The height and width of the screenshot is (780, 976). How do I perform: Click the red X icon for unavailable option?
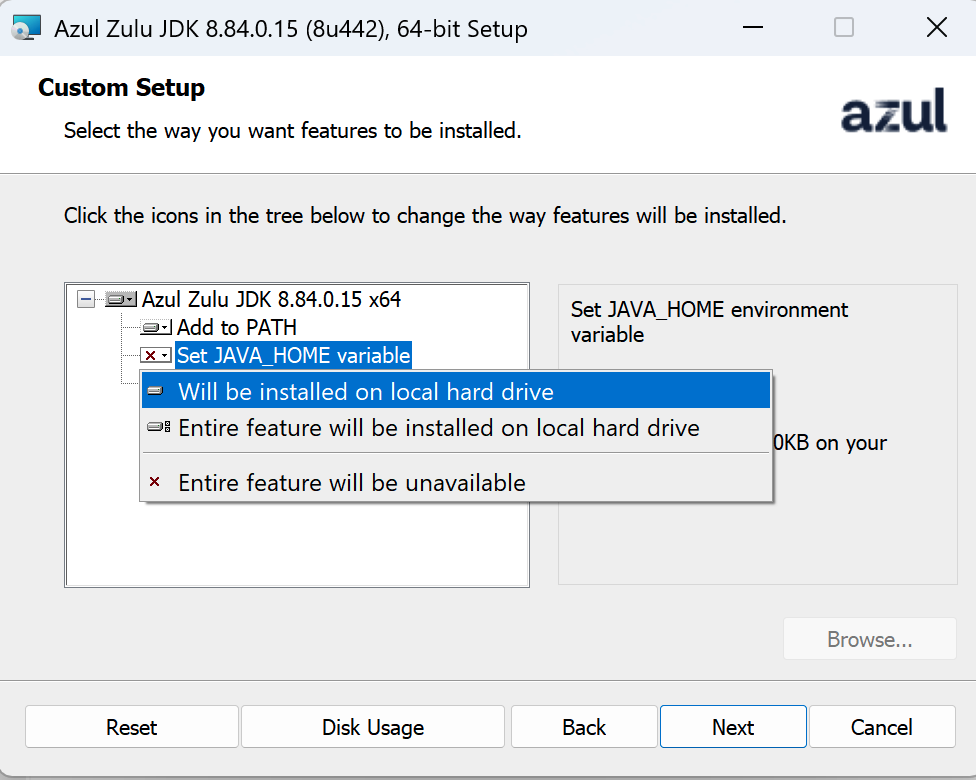tap(154, 483)
